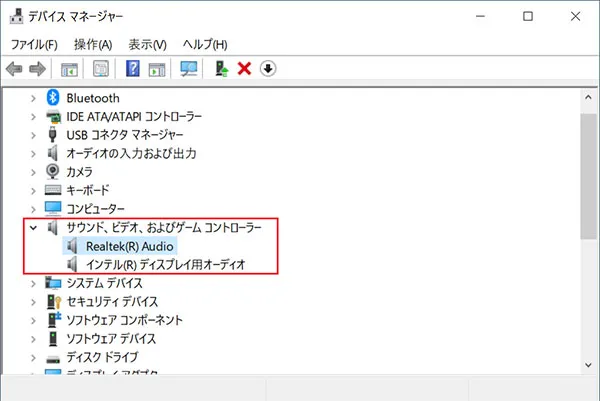Open the ヘルプ(H) menu
Viewport: 600px width, 401px height.
click(205, 44)
